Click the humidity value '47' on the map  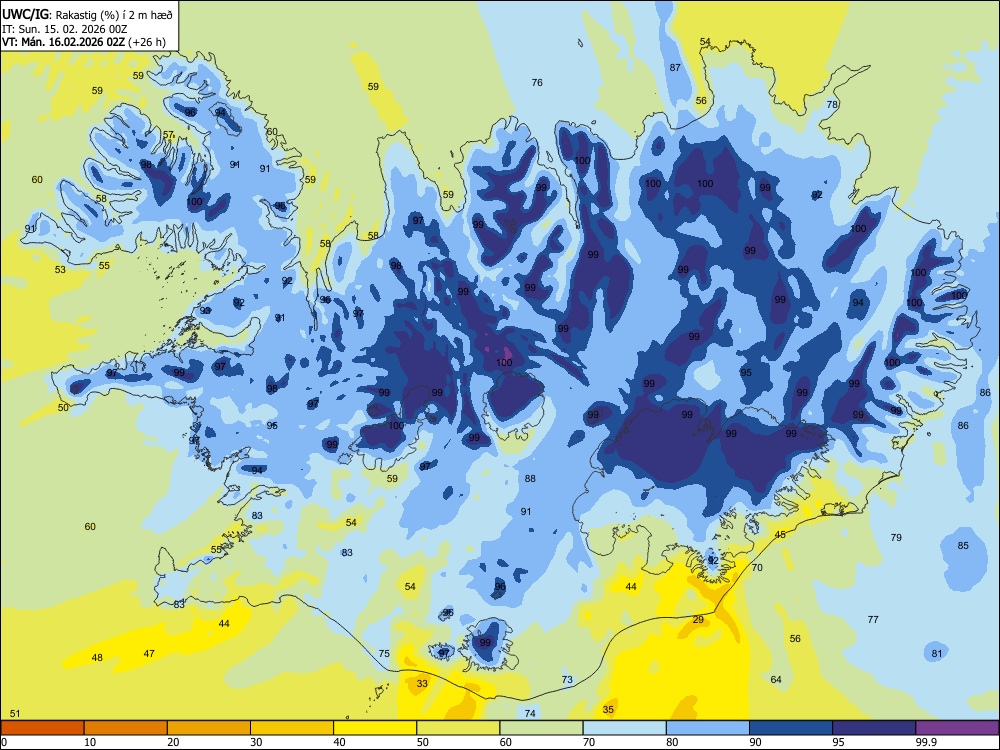pyautogui.click(x=149, y=653)
